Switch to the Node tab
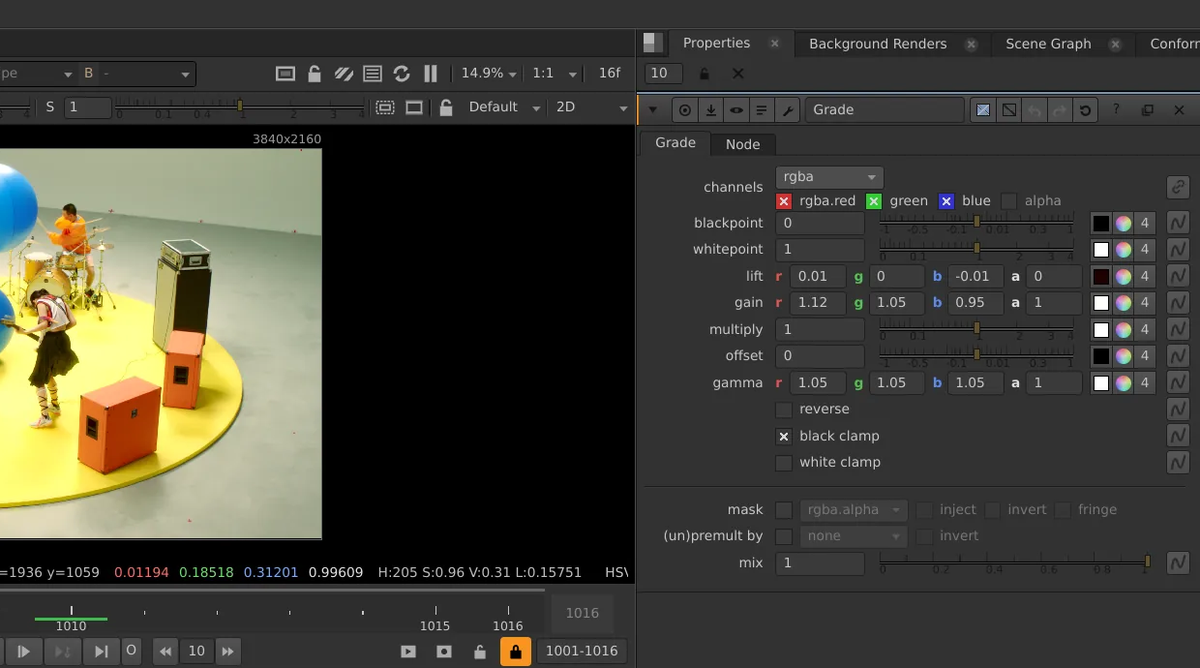This screenshot has width=1200, height=668. click(743, 144)
